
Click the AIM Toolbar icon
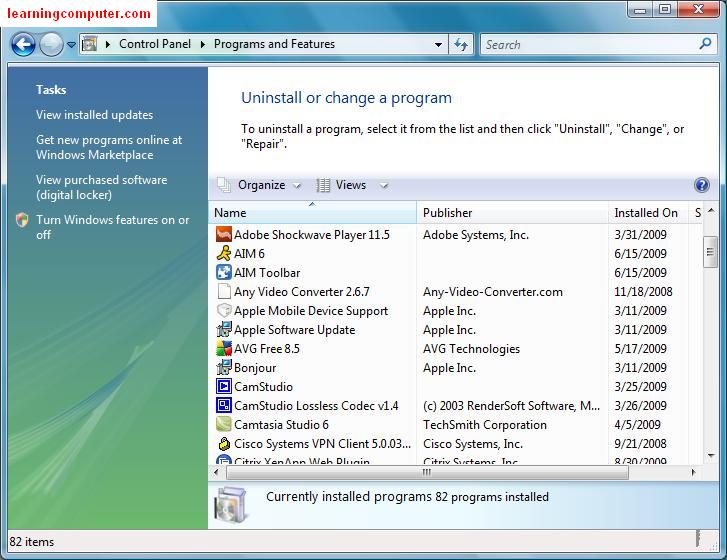click(x=224, y=273)
